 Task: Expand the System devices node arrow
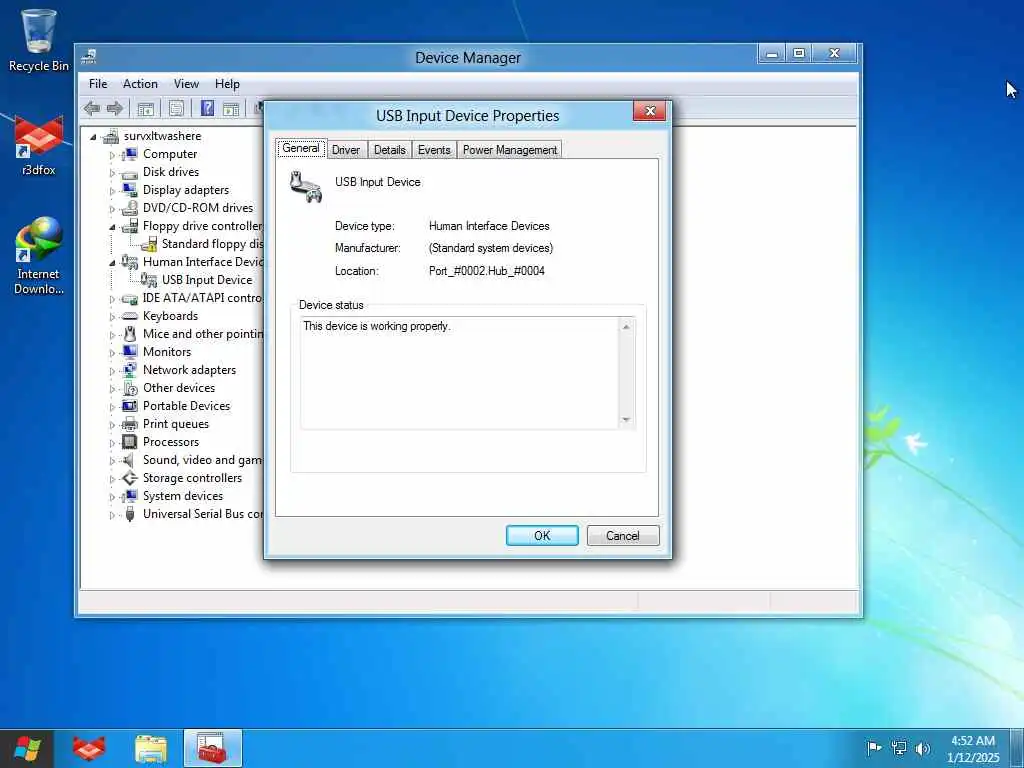[x=112, y=497]
